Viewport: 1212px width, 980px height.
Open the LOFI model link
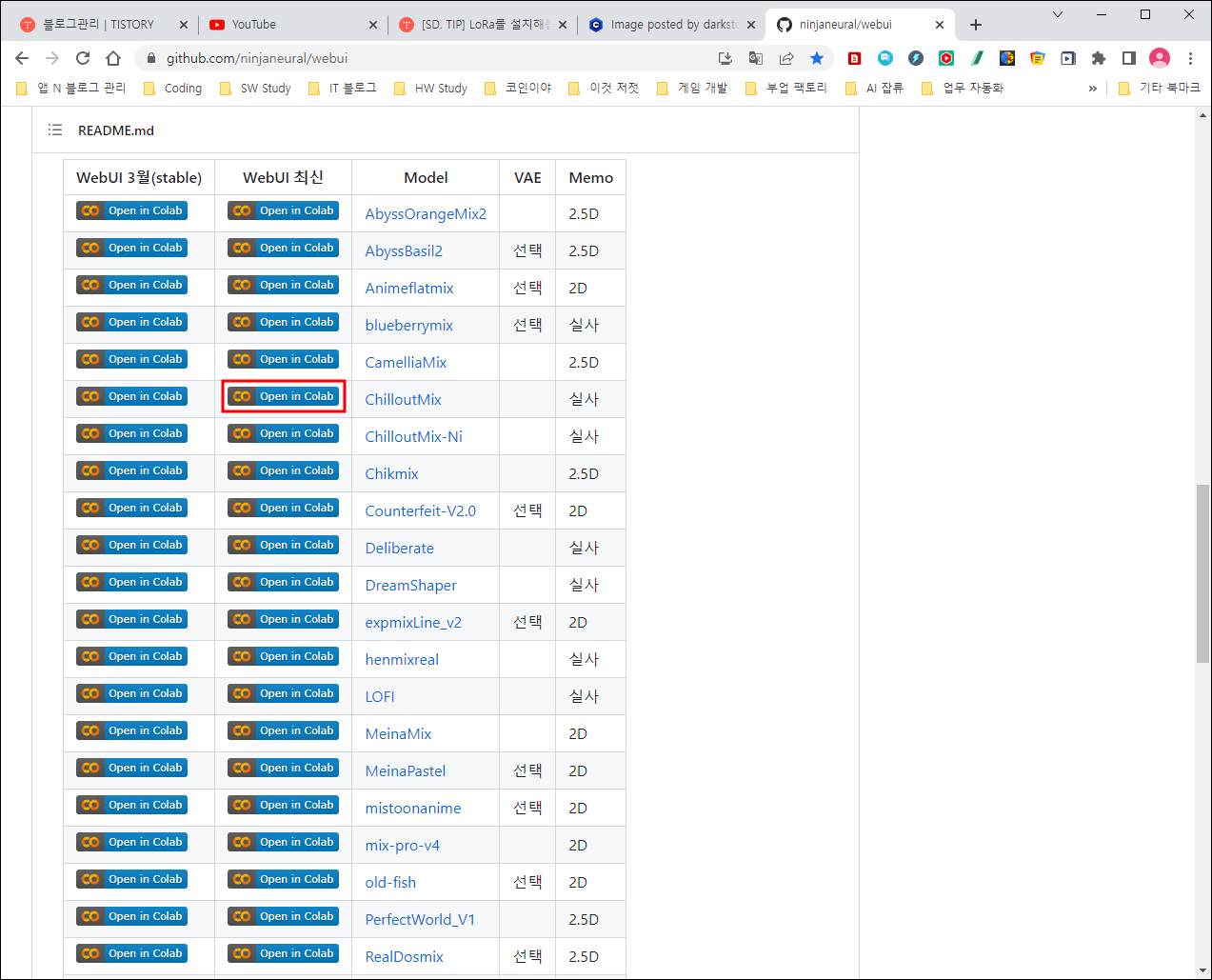click(x=379, y=697)
